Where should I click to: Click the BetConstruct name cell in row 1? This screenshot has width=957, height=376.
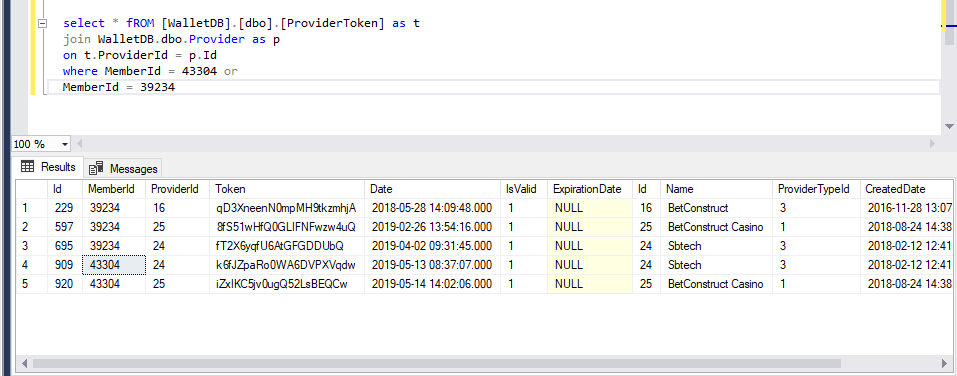716,208
